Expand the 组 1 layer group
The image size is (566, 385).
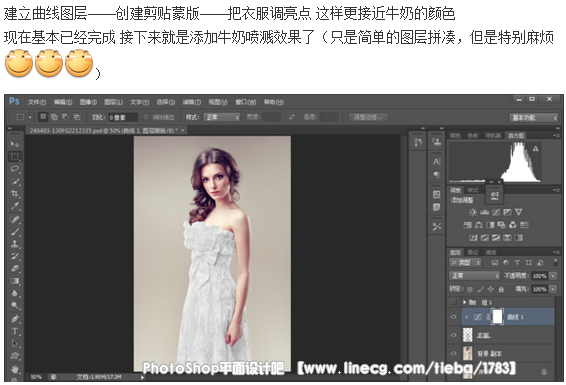pos(465,302)
